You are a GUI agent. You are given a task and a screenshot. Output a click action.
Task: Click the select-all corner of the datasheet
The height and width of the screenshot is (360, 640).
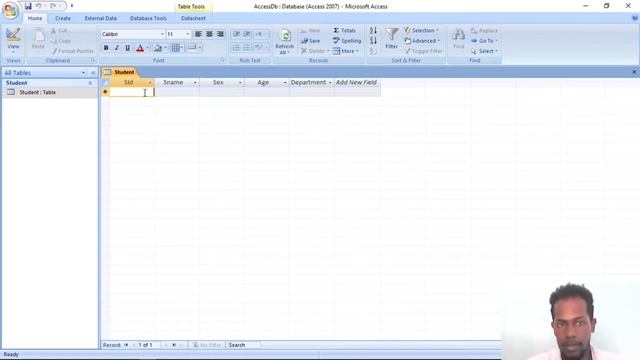(106, 82)
